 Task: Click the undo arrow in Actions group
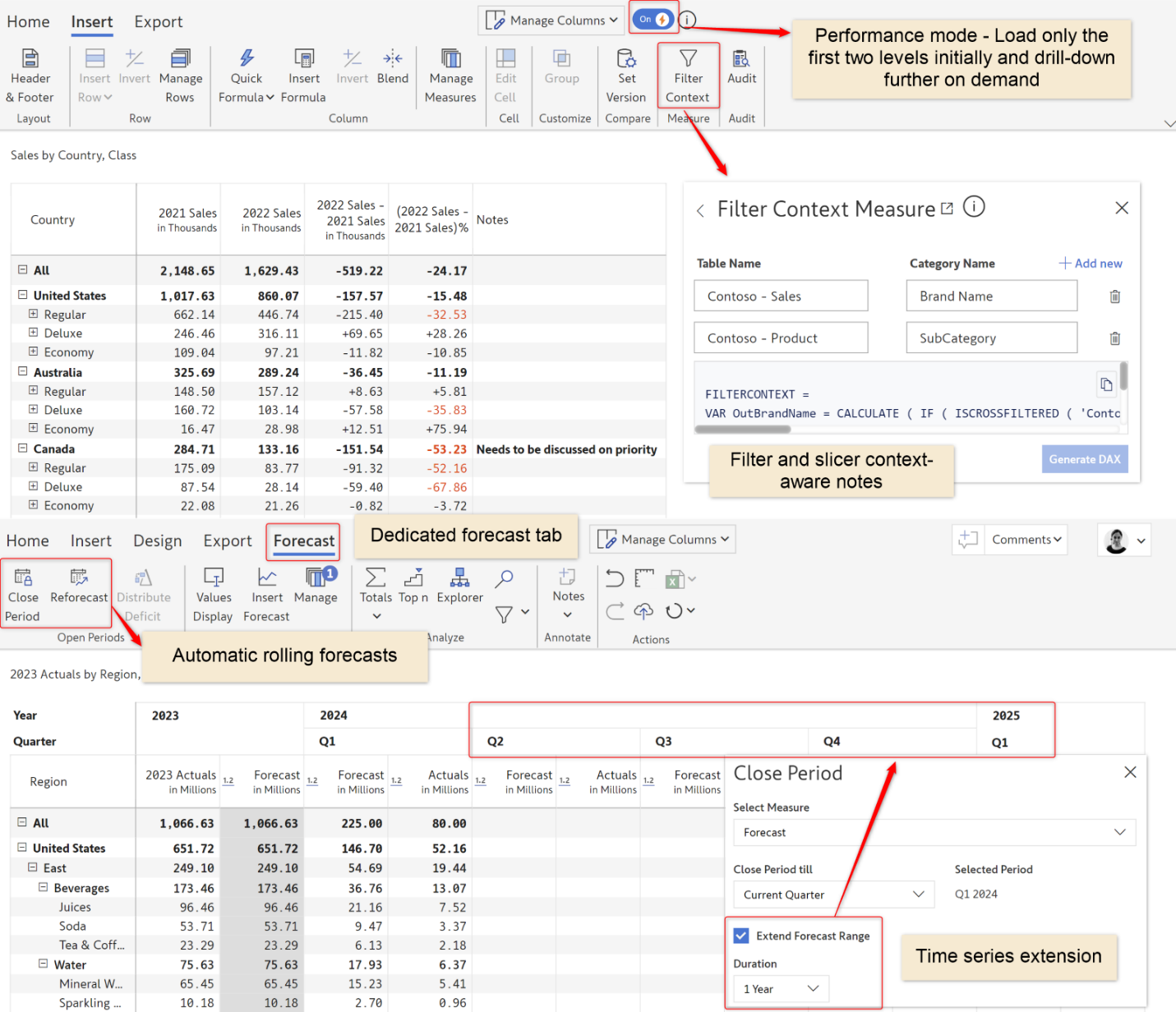(614, 578)
